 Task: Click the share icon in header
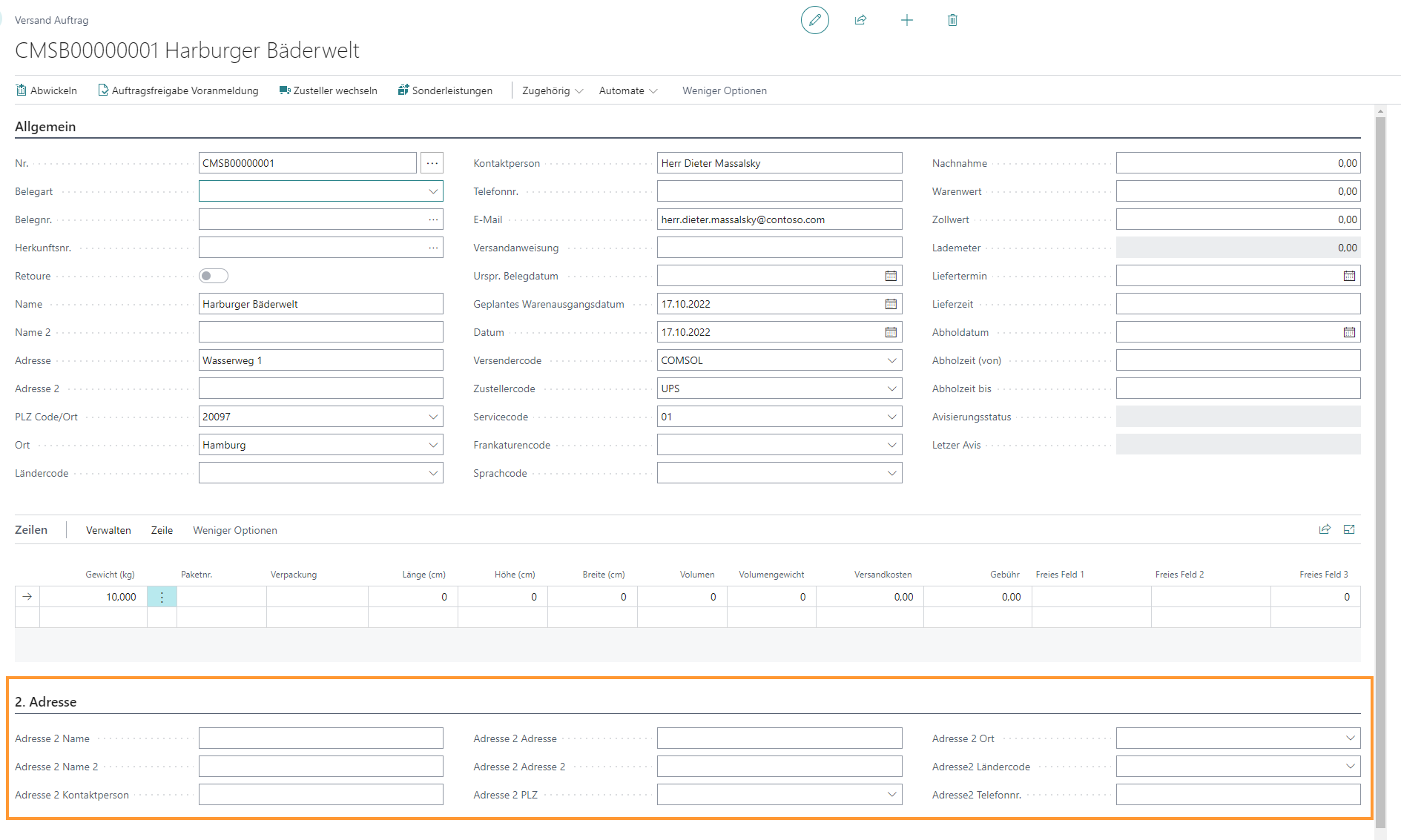(860, 20)
